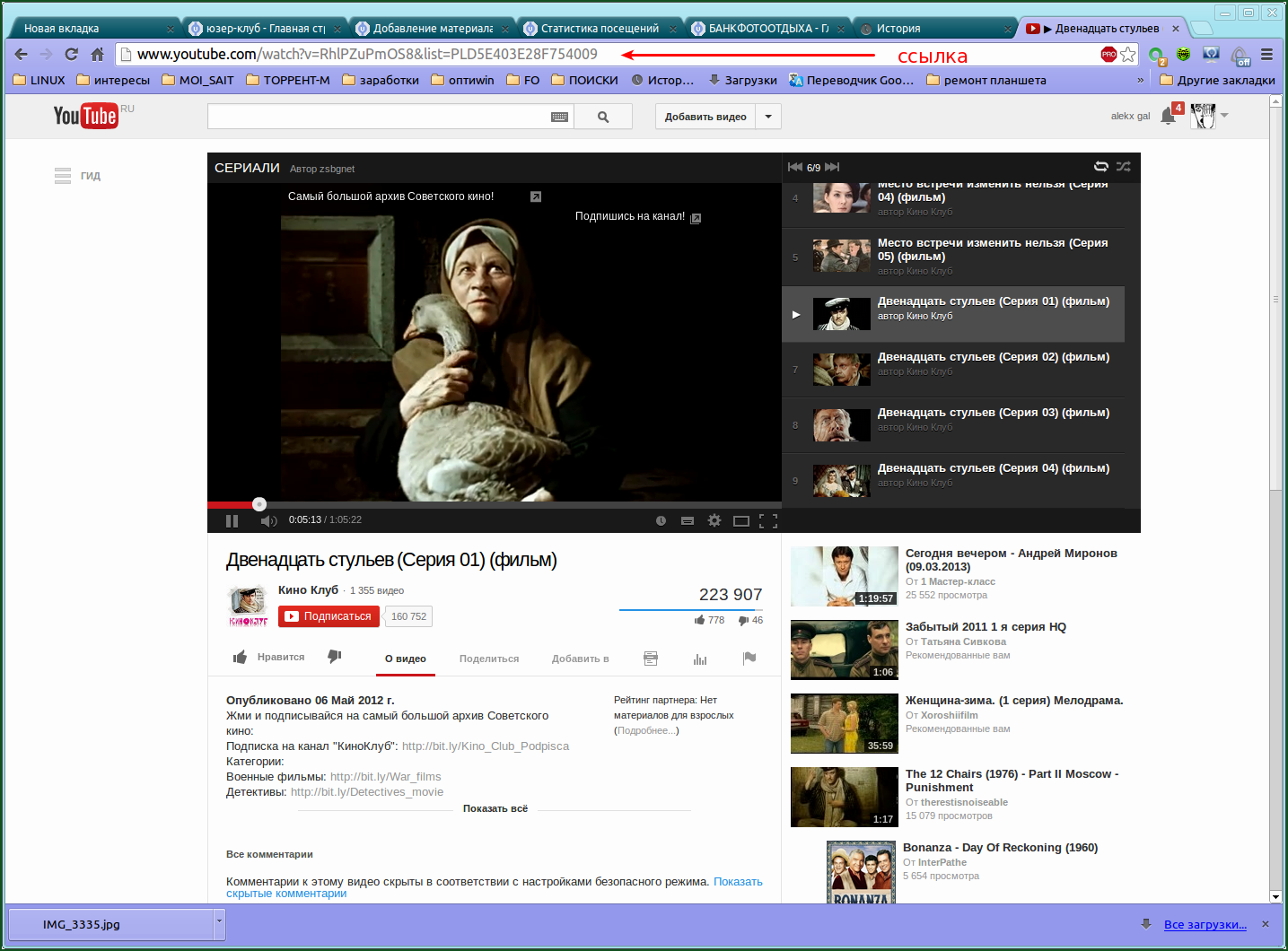
Task: Click the Показать всё description expander
Action: (x=495, y=808)
